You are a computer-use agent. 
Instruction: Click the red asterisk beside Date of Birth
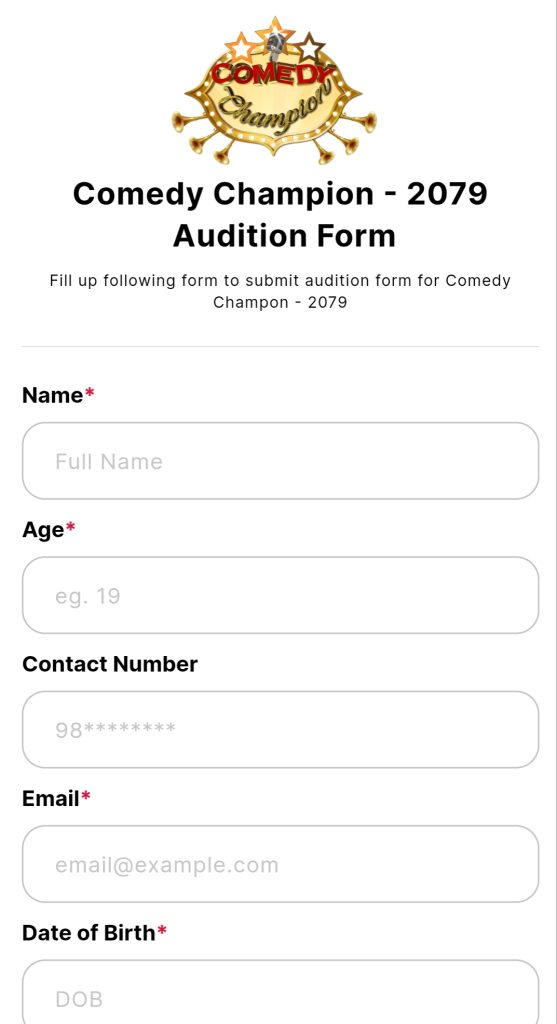click(162, 932)
